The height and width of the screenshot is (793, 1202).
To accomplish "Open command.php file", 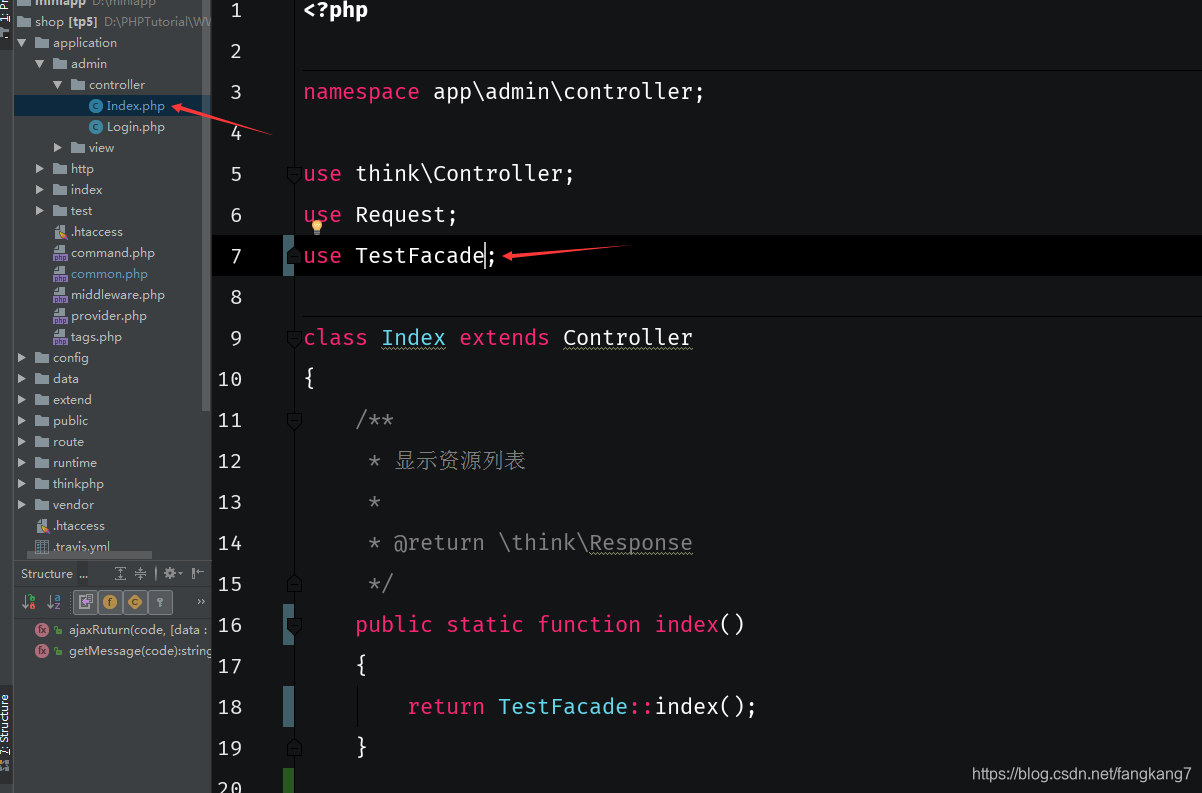I will 113,253.
